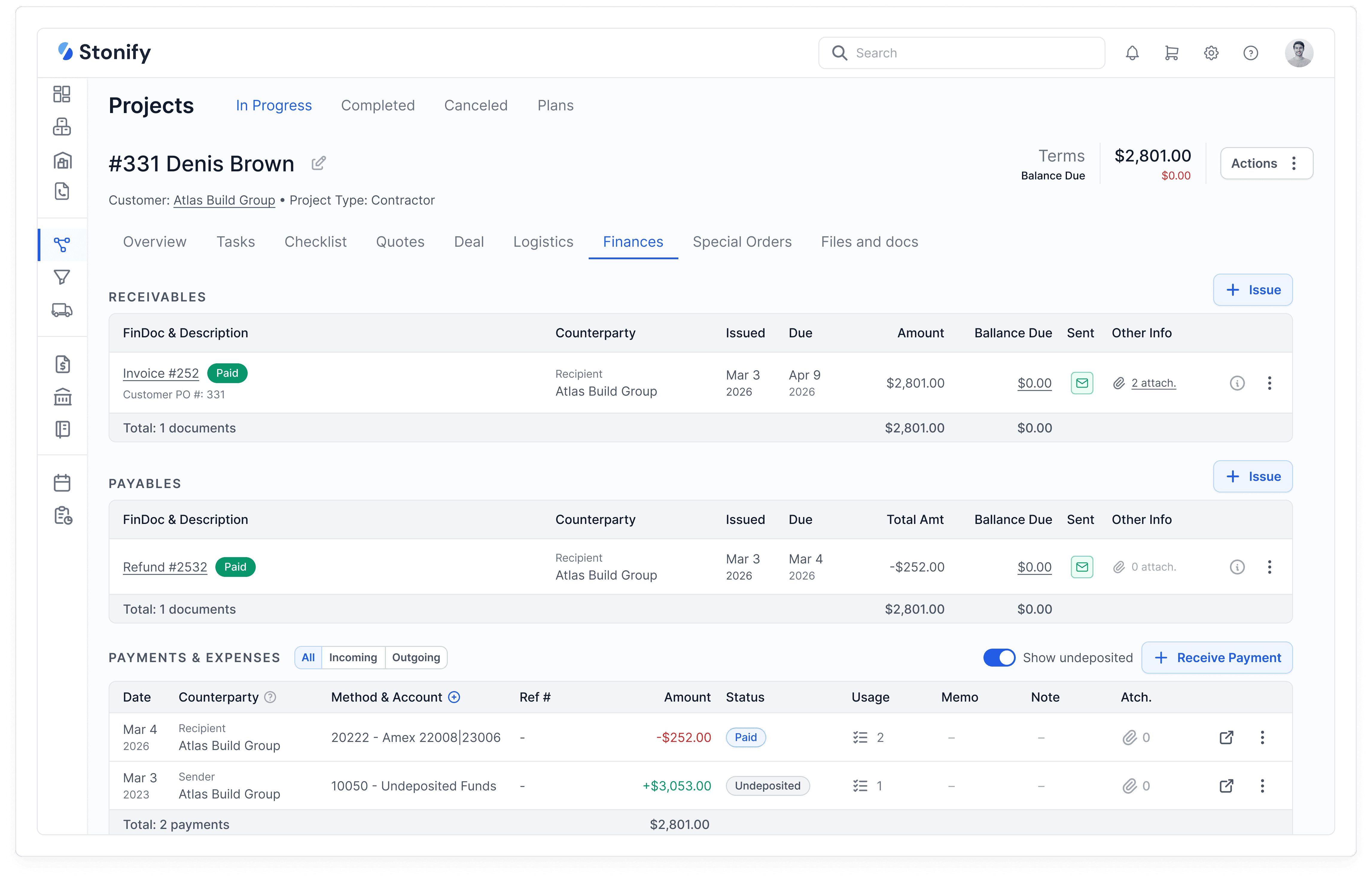Open the external link icon on Undeposited Funds row
Screen dimensions: 1372x881
pyautogui.click(x=1226, y=786)
